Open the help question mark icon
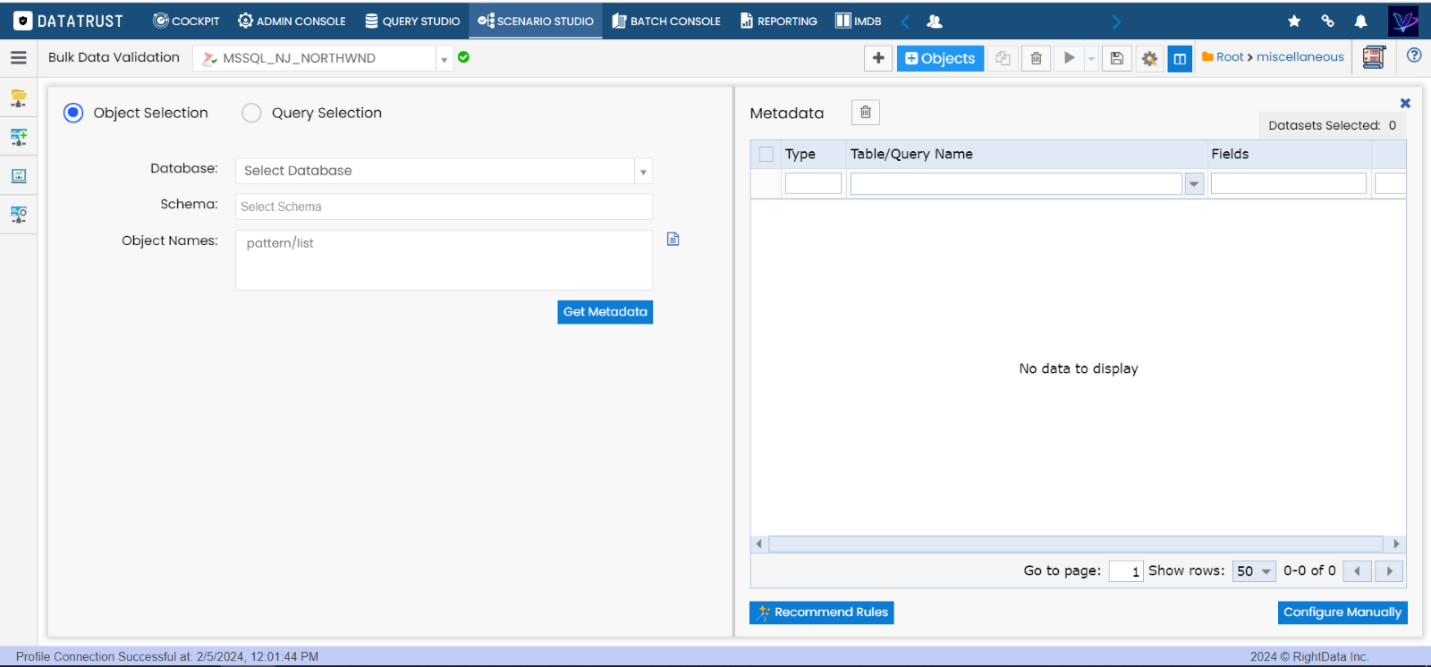 tap(1413, 56)
